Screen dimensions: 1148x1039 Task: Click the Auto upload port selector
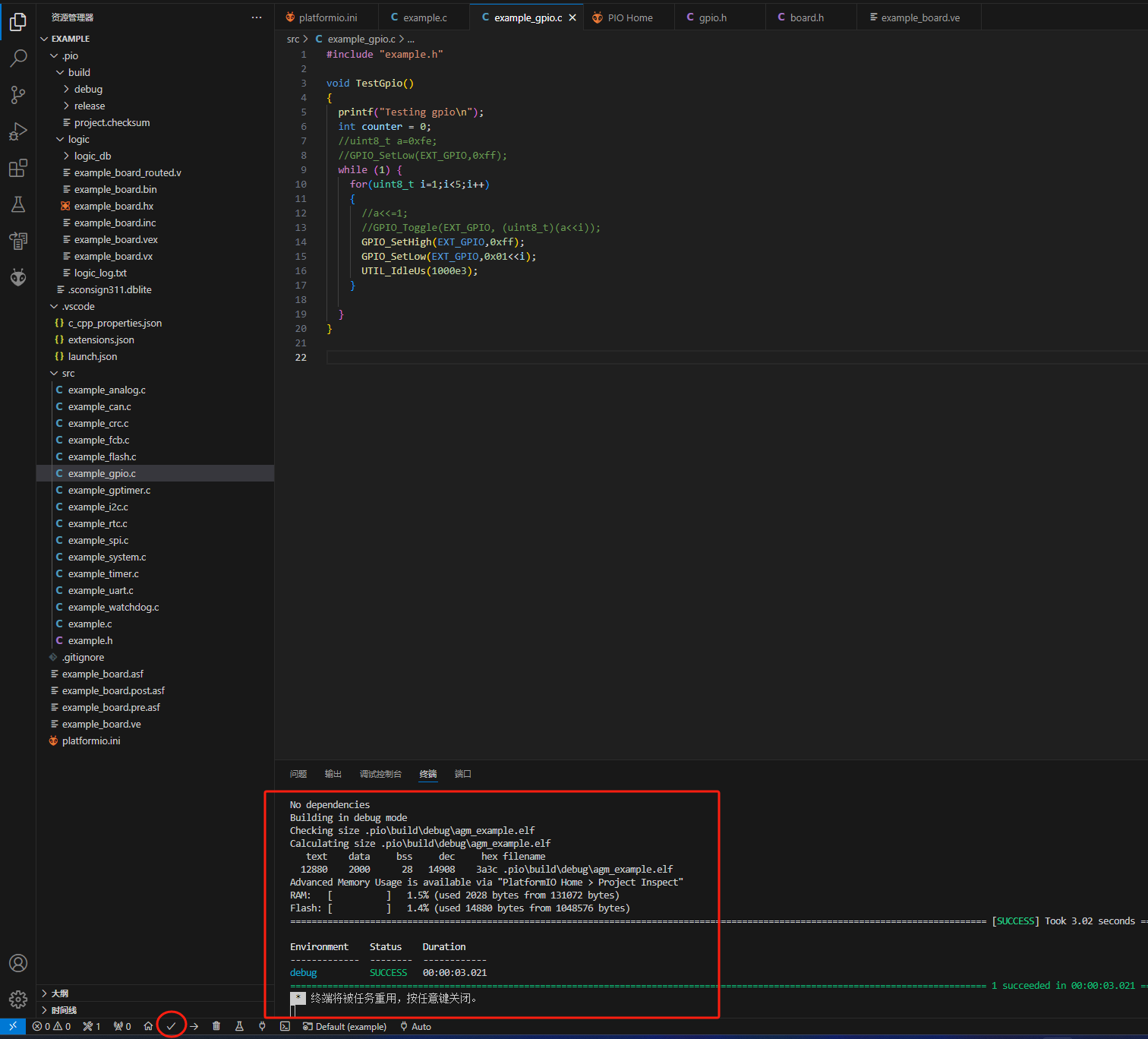[x=416, y=1026]
